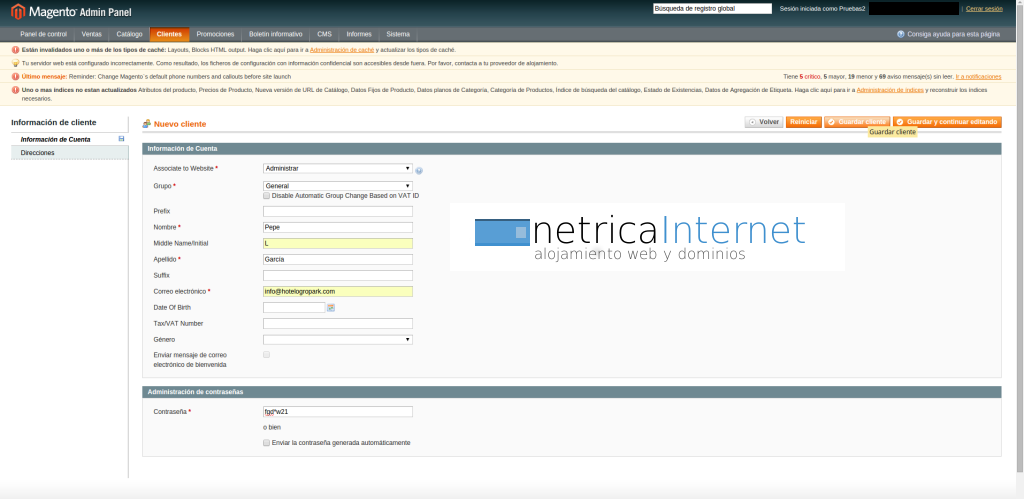Open the Administración de índices link
Image resolution: width=1024 pixels, height=499 pixels.
(x=890, y=90)
